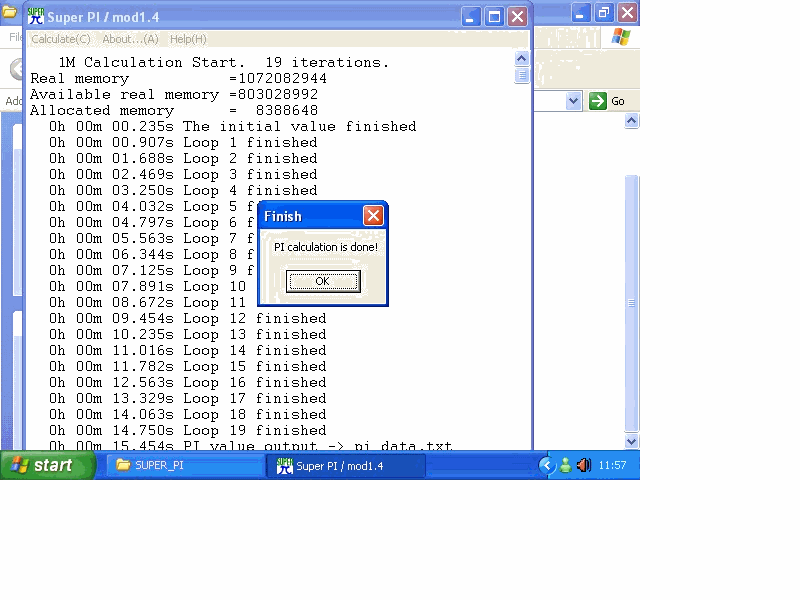
Task: Click the '1M Calculation Start' line
Action: (x=223, y=63)
